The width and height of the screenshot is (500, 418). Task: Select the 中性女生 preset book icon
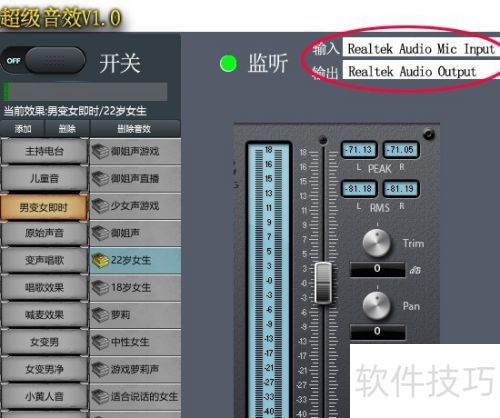click(x=100, y=342)
